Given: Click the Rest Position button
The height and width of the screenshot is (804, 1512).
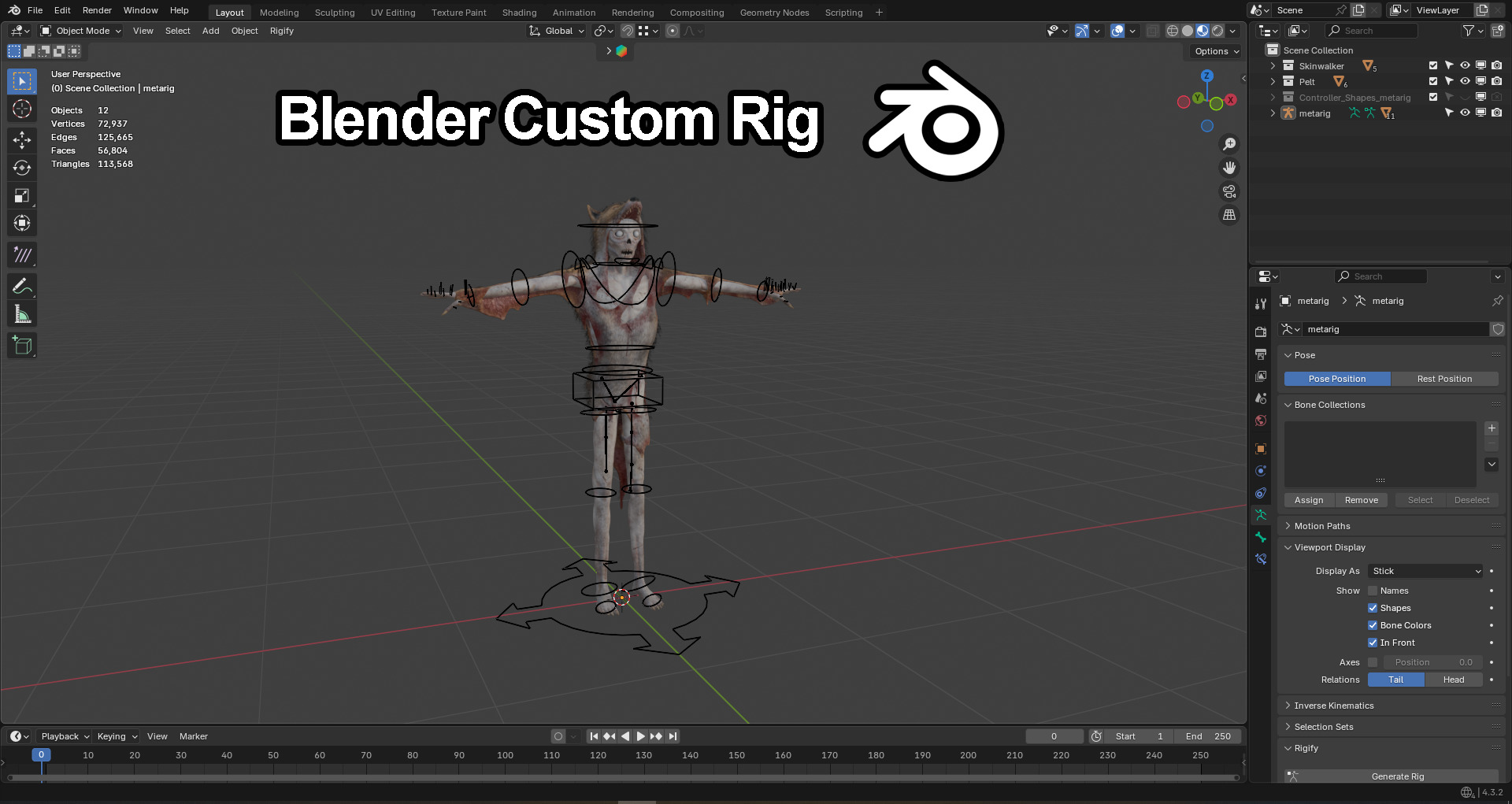Looking at the screenshot, I should click(x=1444, y=379).
